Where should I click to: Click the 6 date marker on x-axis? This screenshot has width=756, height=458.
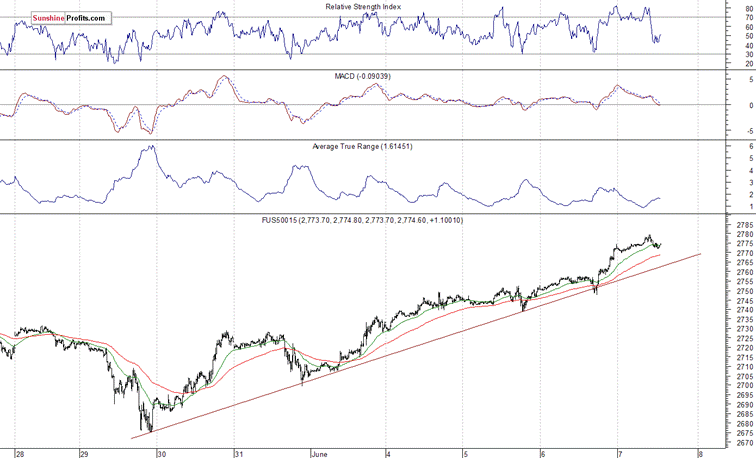pos(541,452)
